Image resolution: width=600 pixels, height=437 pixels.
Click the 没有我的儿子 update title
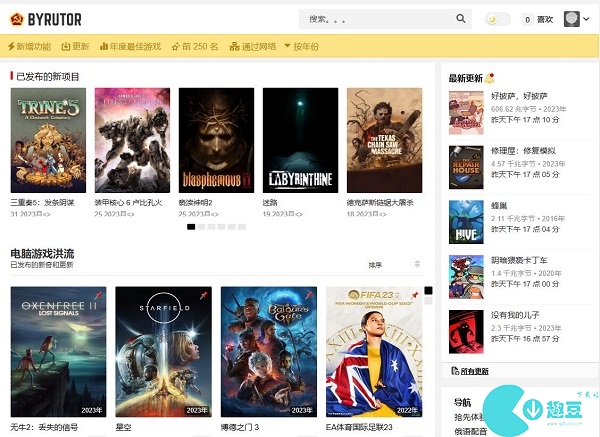click(x=515, y=315)
